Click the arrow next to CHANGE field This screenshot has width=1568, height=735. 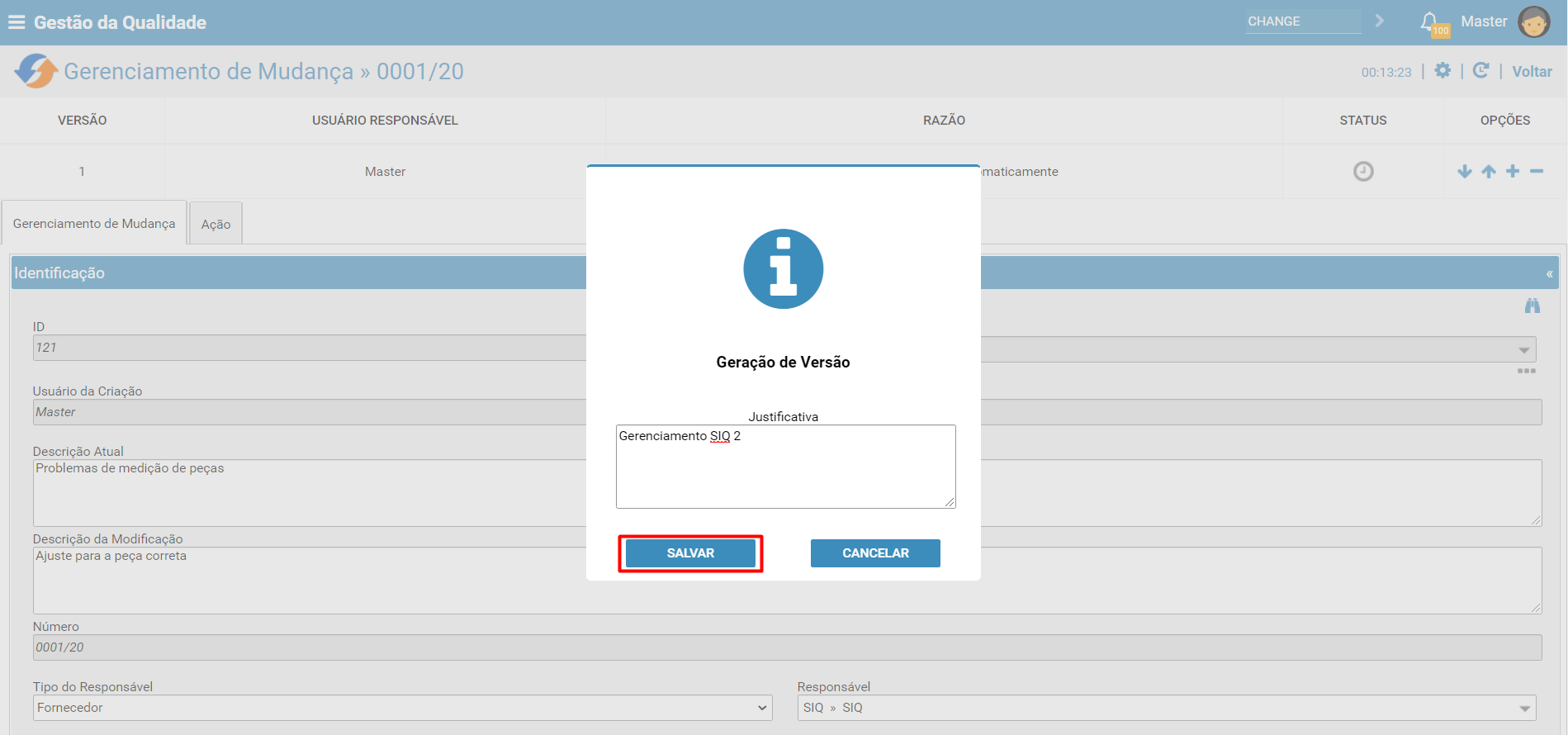tap(1379, 21)
